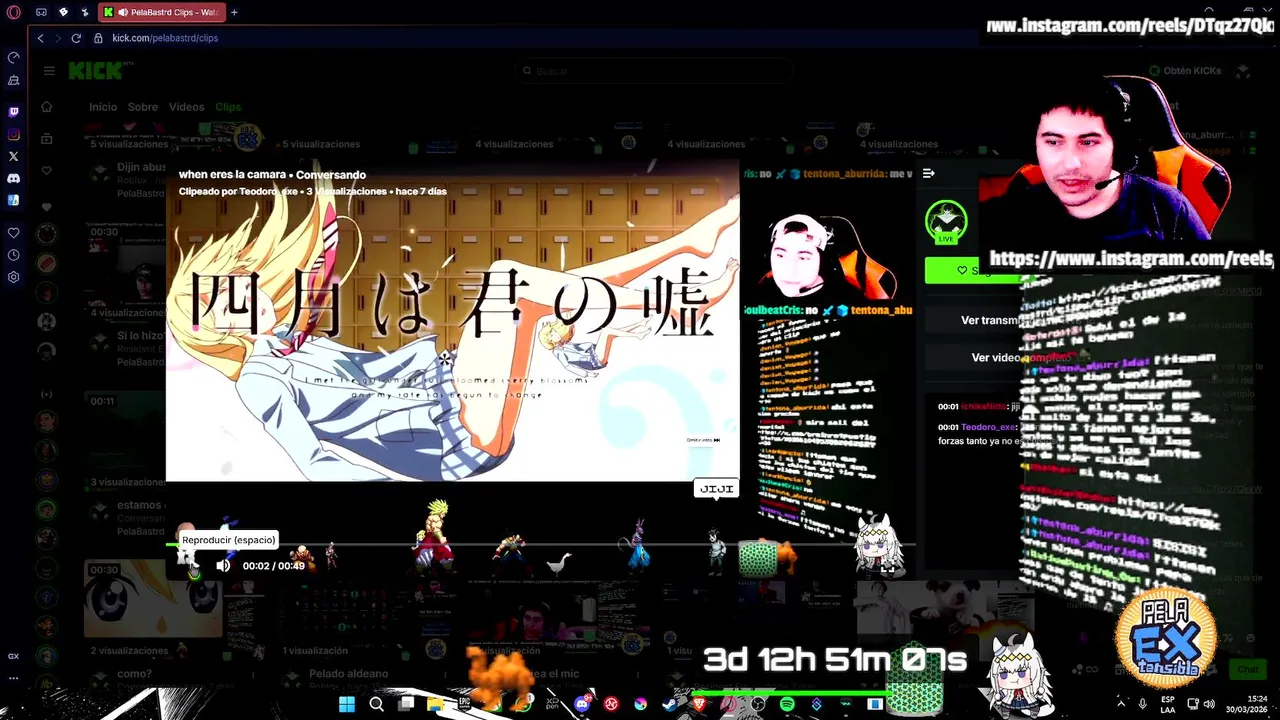This screenshot has width=1280, height=720.
Task: Toggle Kick hamburger navigation menu
Action: point(48,71)
